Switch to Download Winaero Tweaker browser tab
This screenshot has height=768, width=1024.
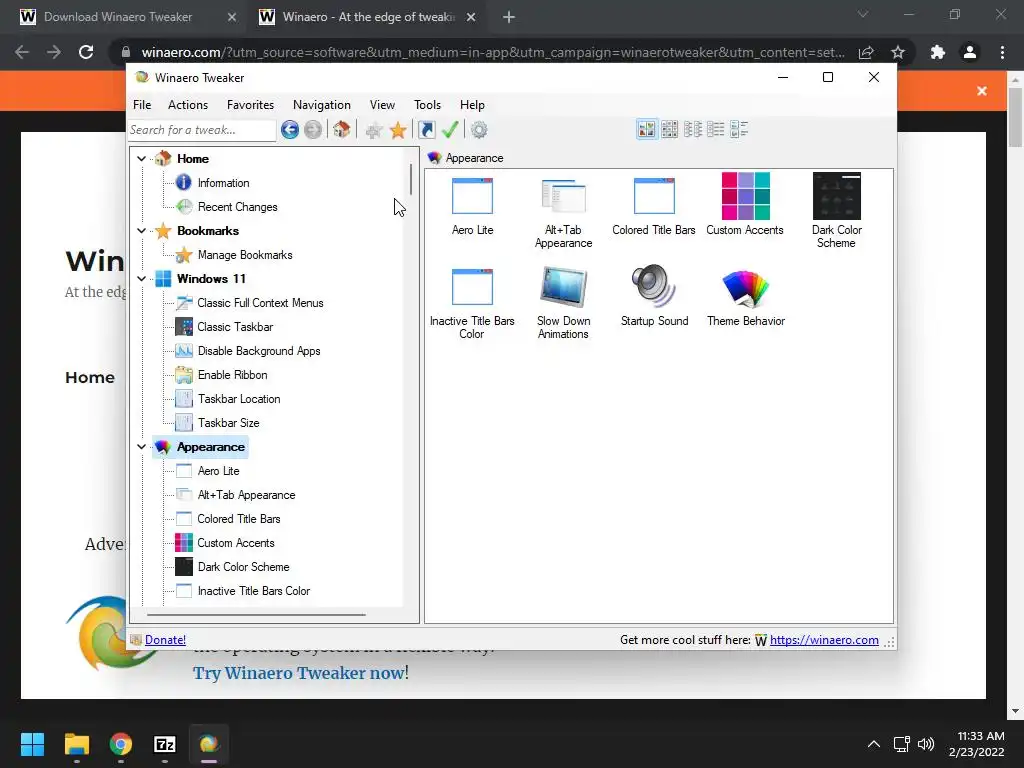point(120,17)
